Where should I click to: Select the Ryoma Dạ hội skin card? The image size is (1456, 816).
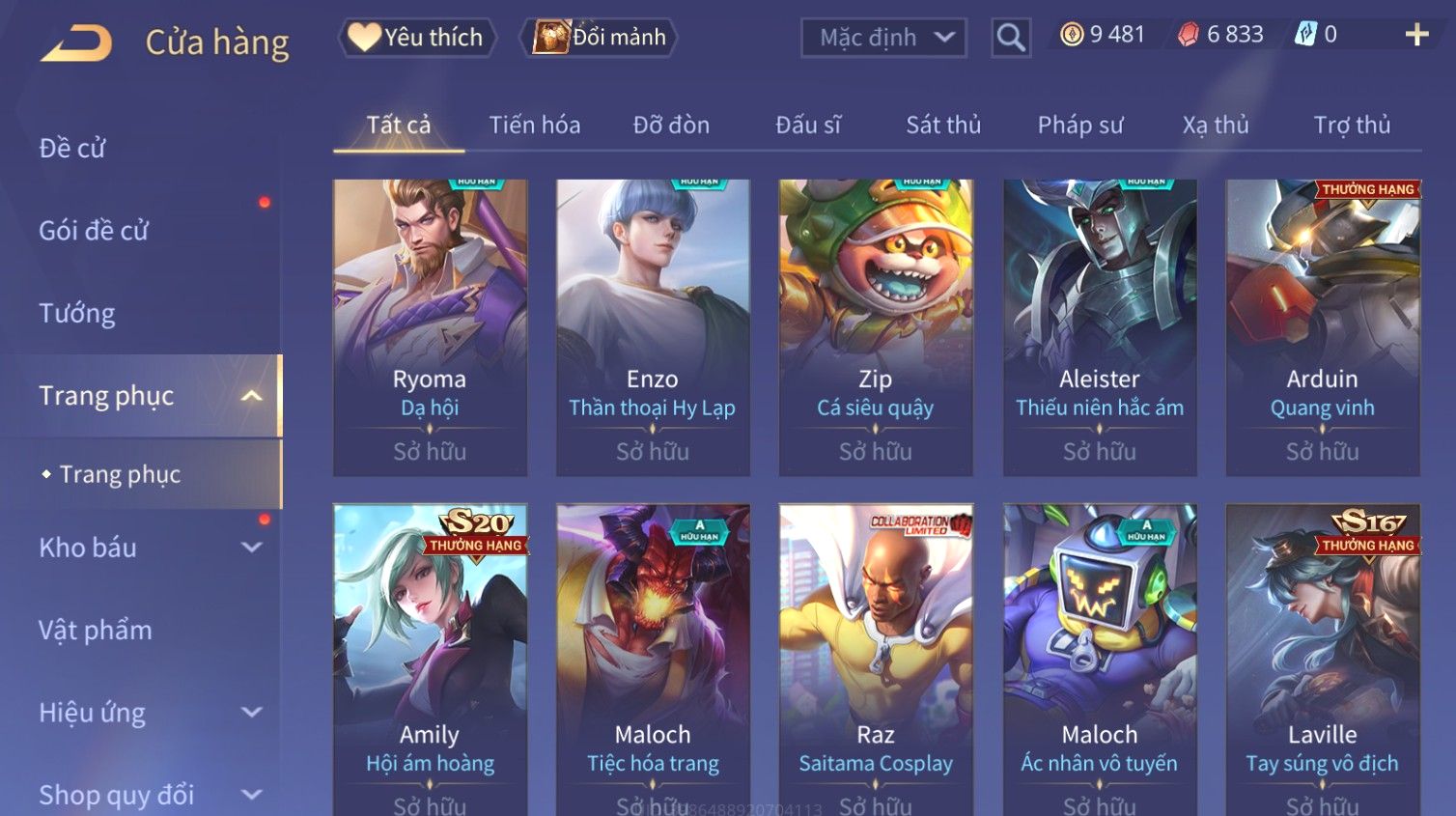click(430, 327)
